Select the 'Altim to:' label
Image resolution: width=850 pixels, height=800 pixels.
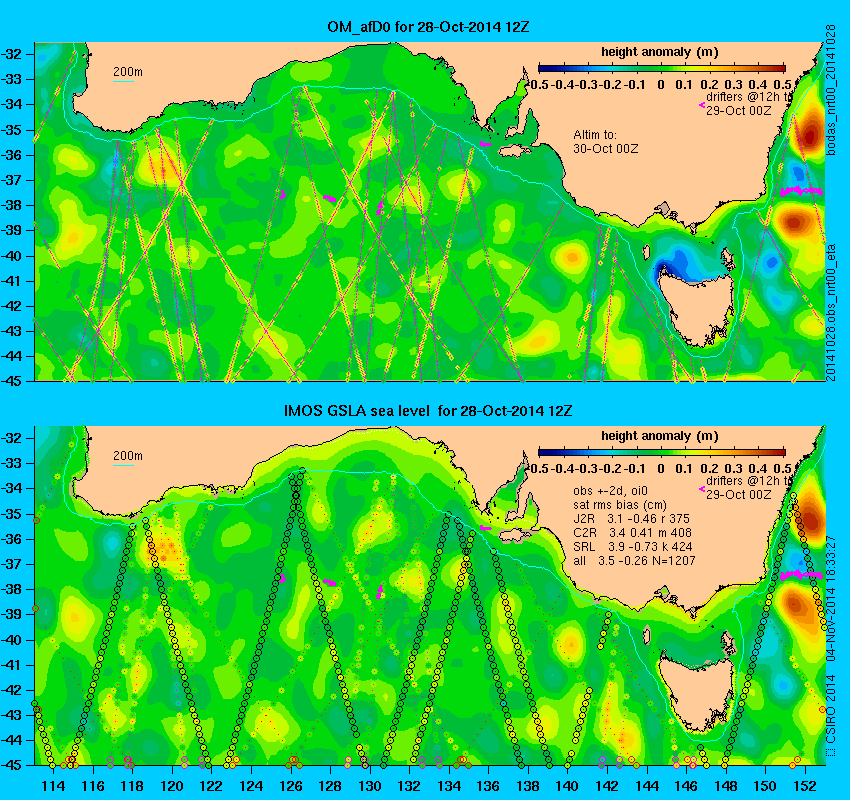595,134
